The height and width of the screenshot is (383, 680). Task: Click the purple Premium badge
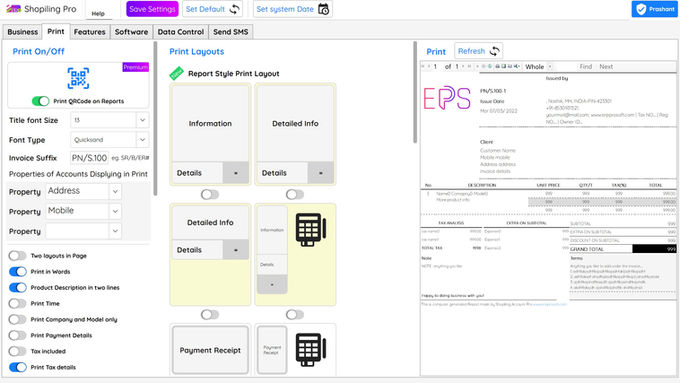(135, 67)
